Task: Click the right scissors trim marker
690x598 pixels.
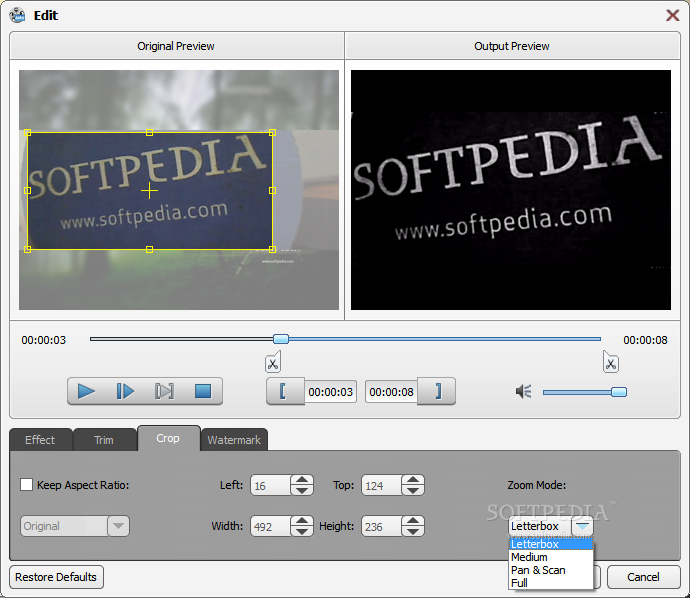Action: (610, 362)
